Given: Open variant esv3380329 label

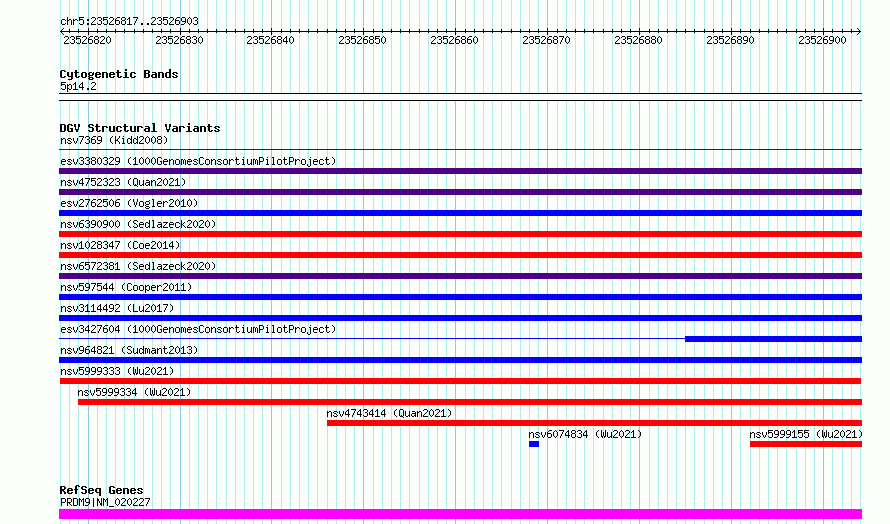Looking at the screenshot, I should tap(198, 161).
